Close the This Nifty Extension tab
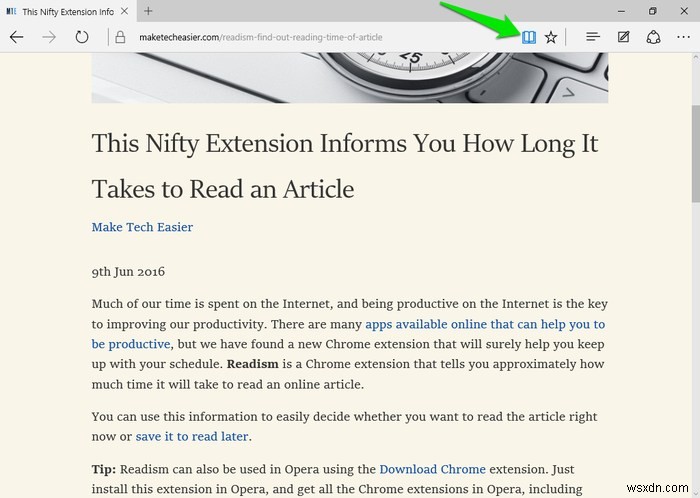Viewport: 700px width, 498px height. (x=125, y=11)
